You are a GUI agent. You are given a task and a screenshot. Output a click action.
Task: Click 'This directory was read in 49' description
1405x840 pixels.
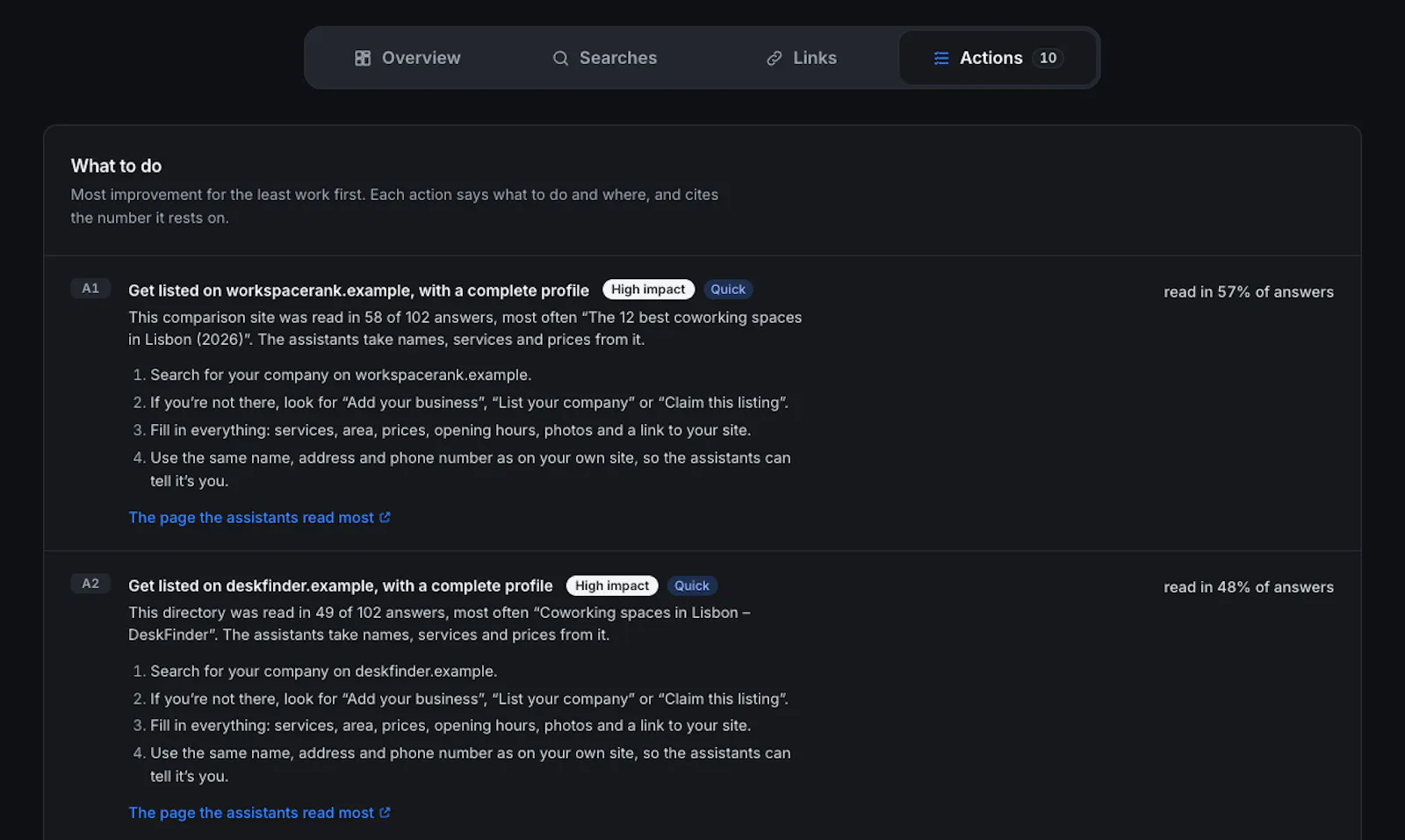tap(439, 624)
